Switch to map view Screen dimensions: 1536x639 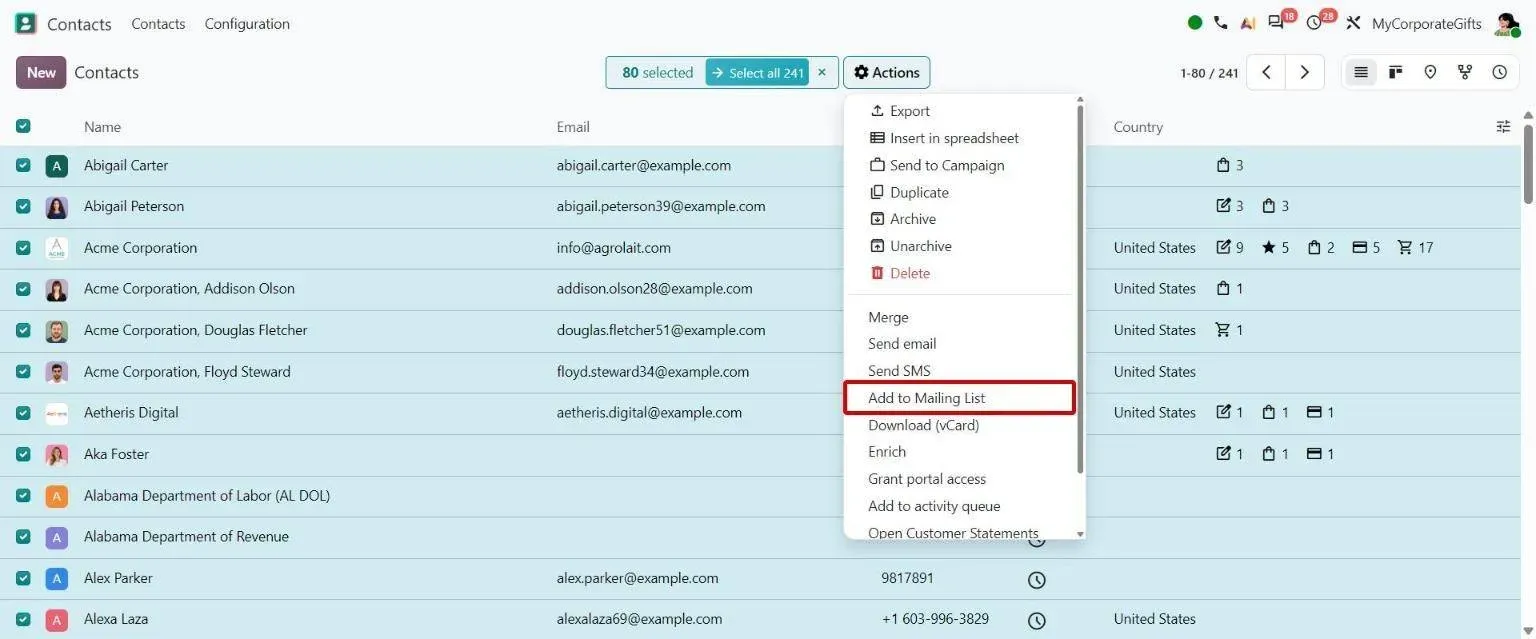pos(1430,72)
